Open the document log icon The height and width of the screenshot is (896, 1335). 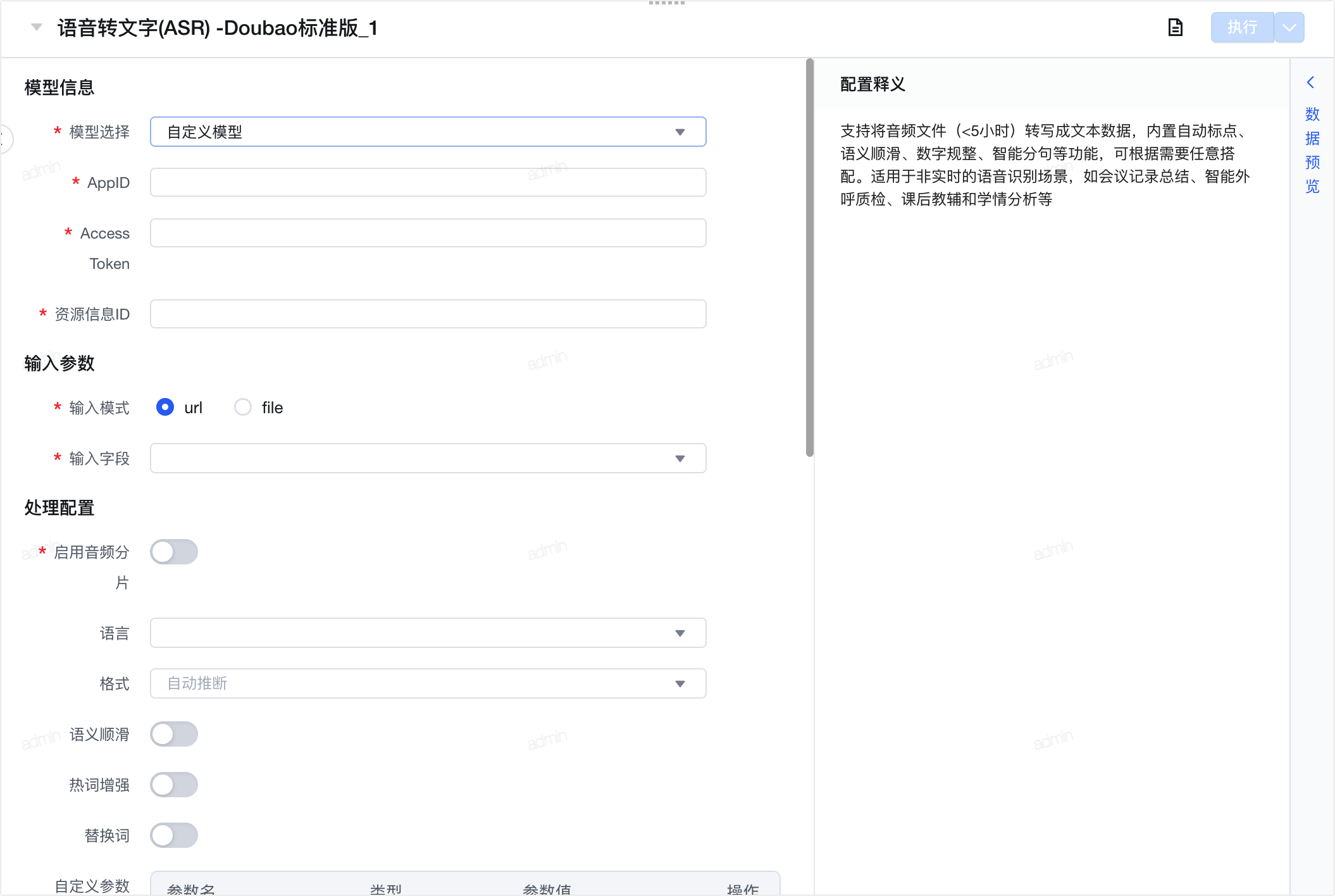point(1175,27)
